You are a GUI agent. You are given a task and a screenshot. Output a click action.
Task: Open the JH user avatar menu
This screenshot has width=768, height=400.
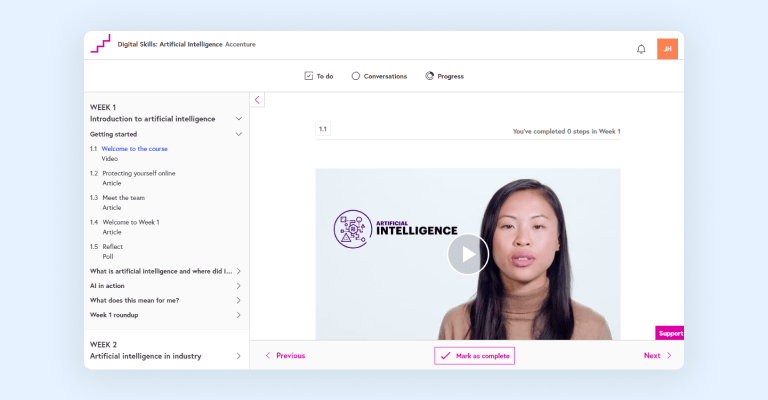click(667, 49)
